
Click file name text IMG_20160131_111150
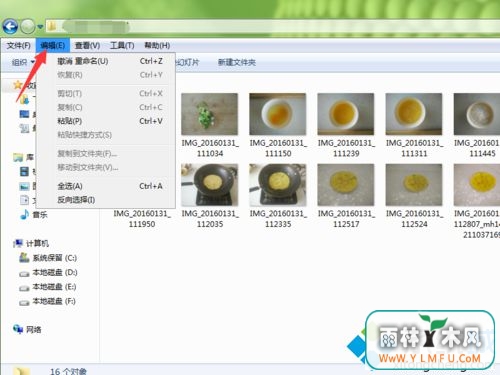[x=278, y=148]
